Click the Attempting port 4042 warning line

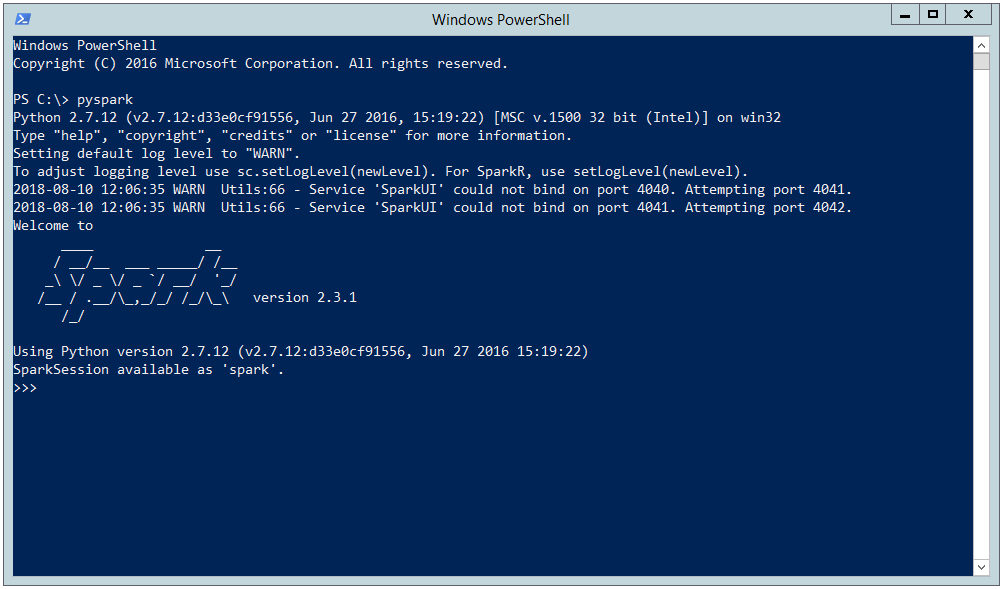[432, 208]
